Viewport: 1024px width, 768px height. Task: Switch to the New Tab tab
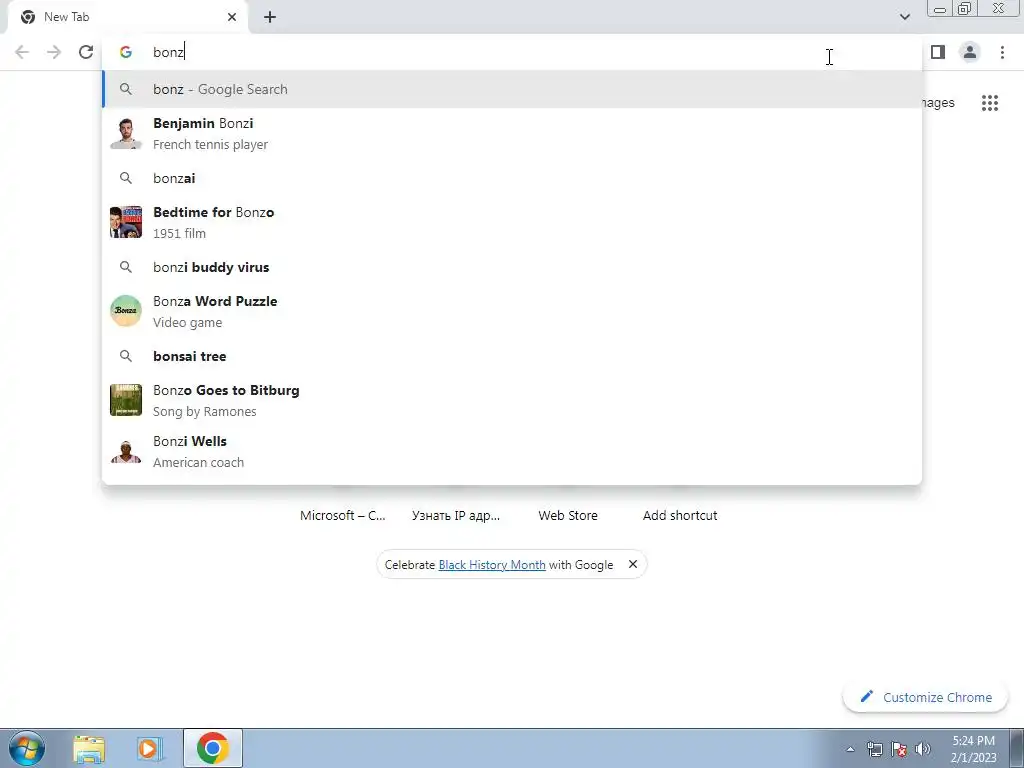(x=128, y=18)
